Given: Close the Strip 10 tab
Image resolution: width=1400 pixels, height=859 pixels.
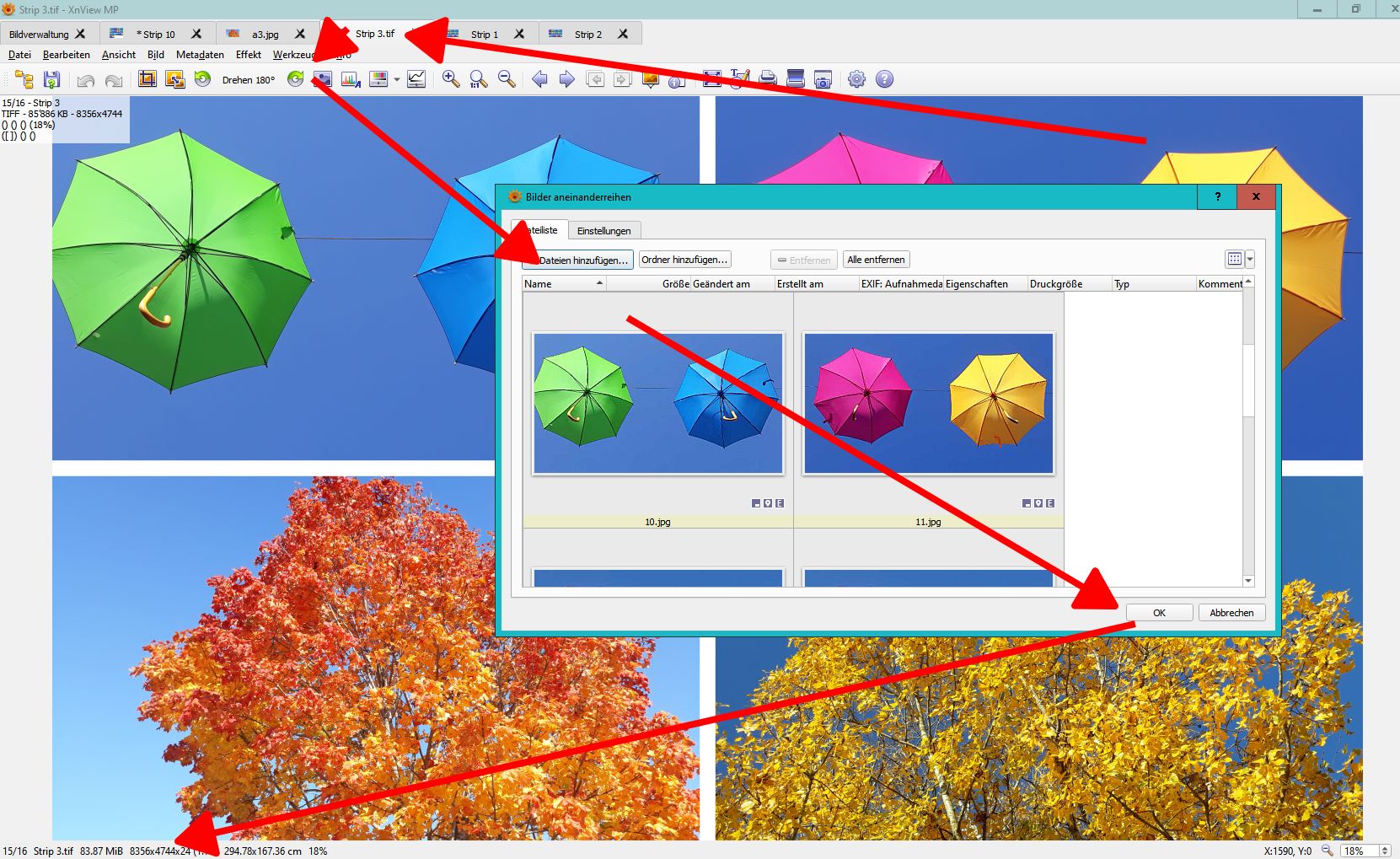Looking at the screenshot, I should tap(196, 34).
